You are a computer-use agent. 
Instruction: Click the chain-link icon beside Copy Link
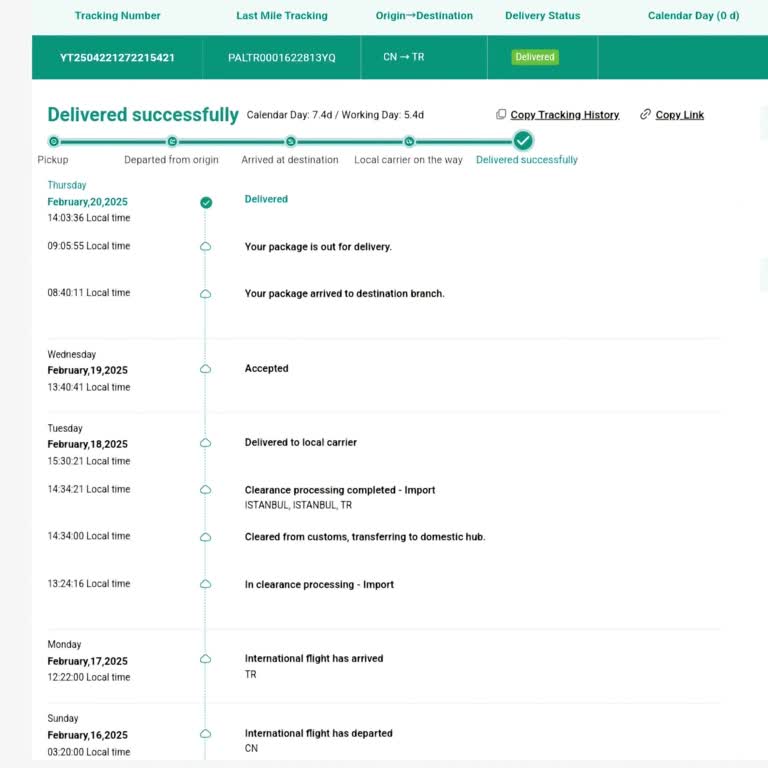coord(646,114)
